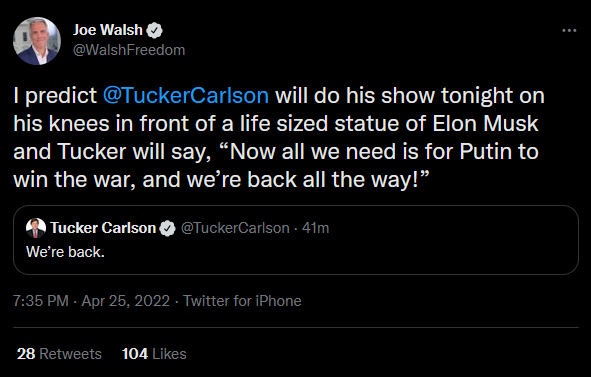Screen dimensions: 591x377
Task: Click Tucker Carlson's small avatar in quoted tweet
Action: (36, 228)
